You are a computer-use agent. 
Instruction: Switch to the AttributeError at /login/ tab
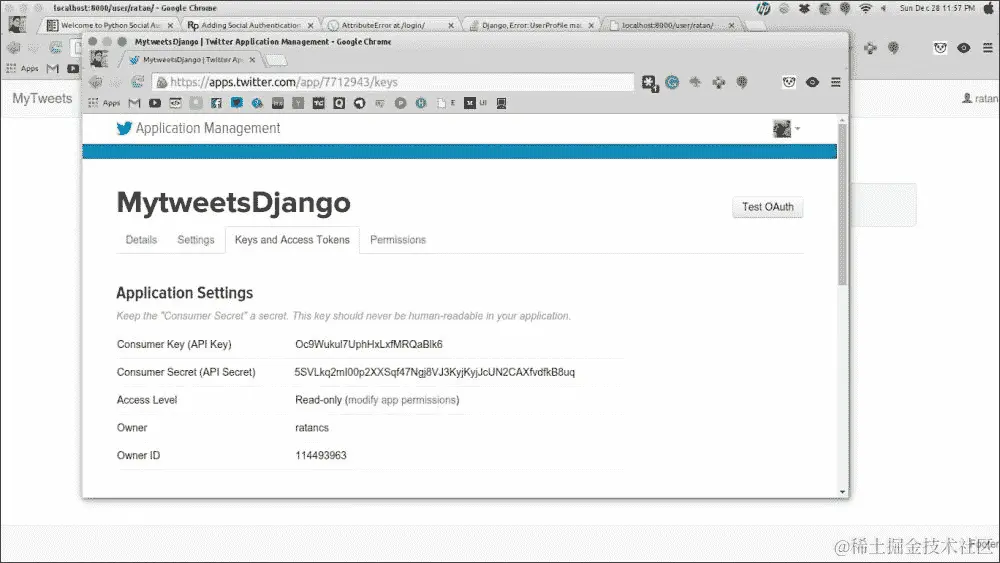coord(390,26)
